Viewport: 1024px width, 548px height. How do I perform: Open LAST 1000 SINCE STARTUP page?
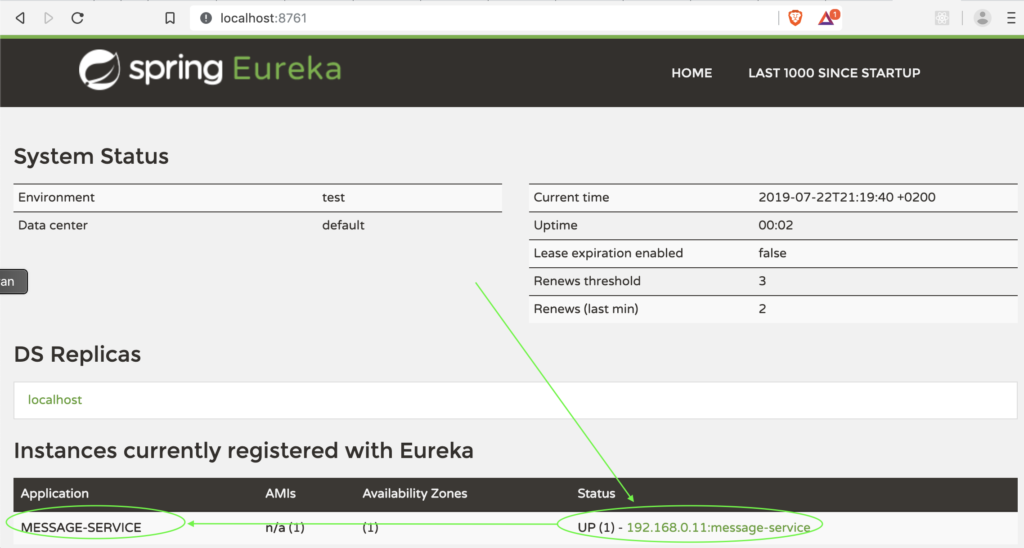(834, 73)
